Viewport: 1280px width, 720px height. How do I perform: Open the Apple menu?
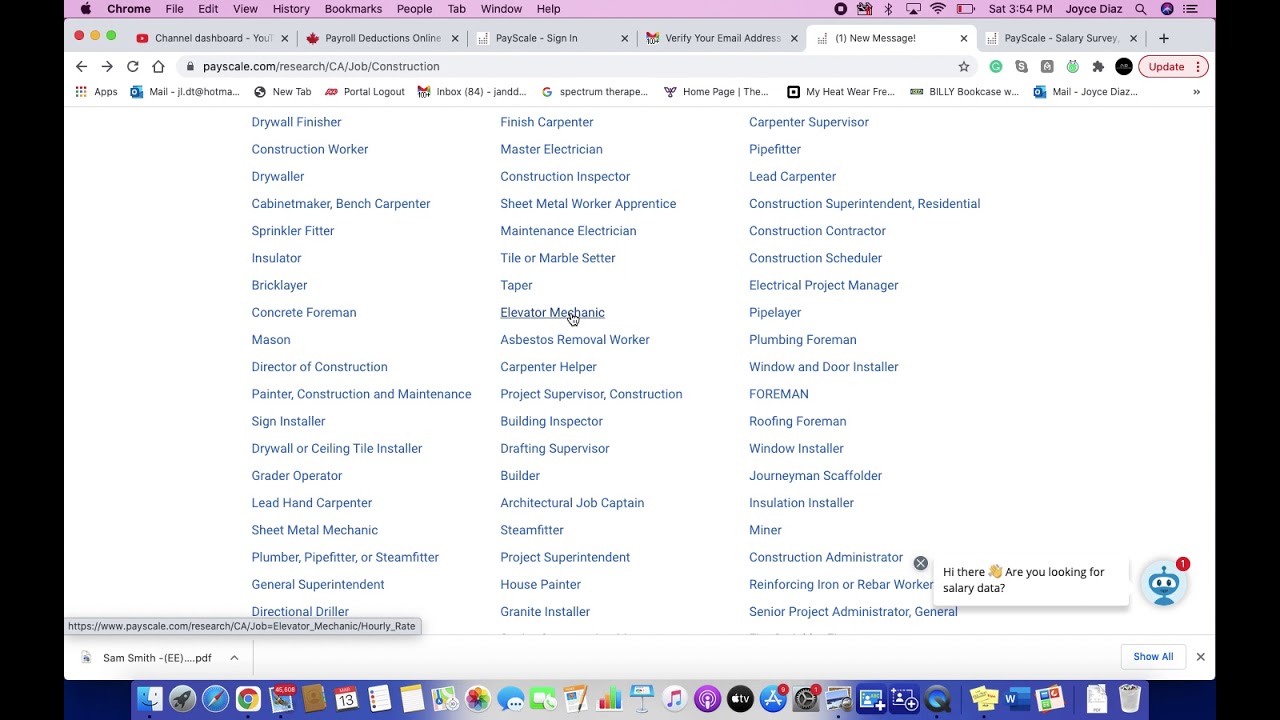pos(86,9)
